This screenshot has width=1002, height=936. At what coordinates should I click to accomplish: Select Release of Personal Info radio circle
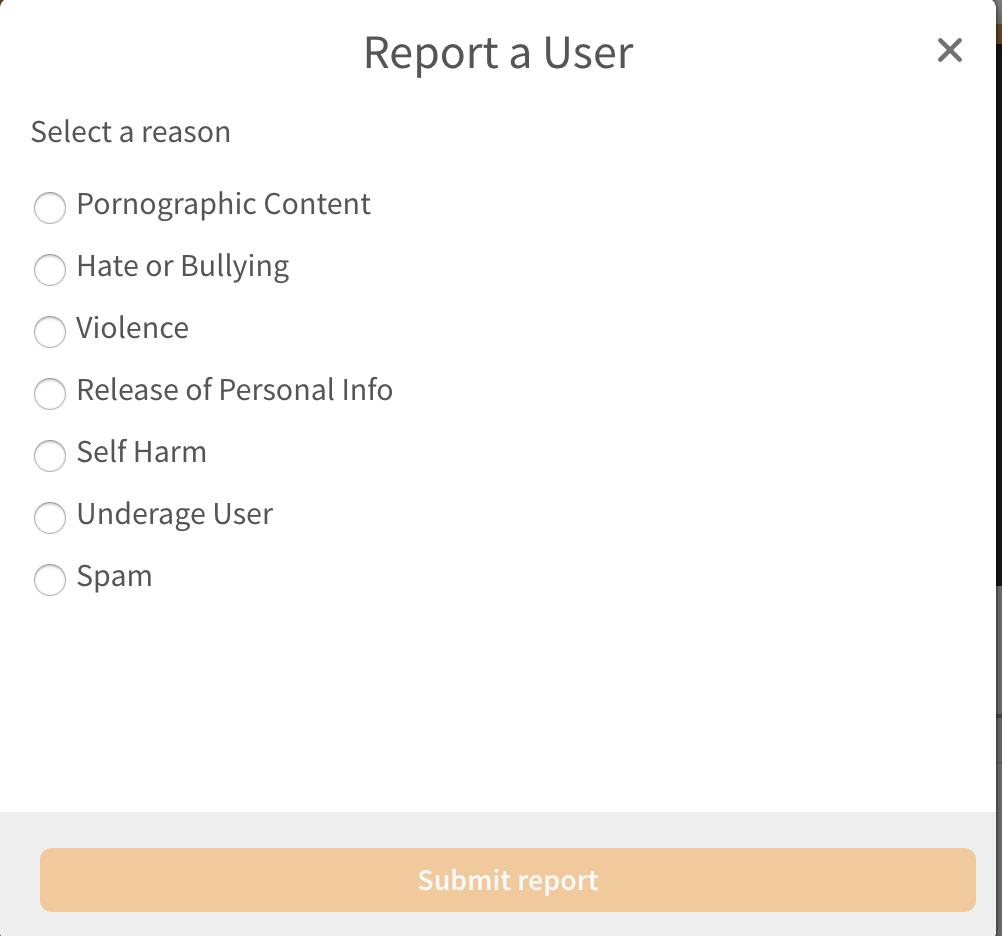pos(50,393)
